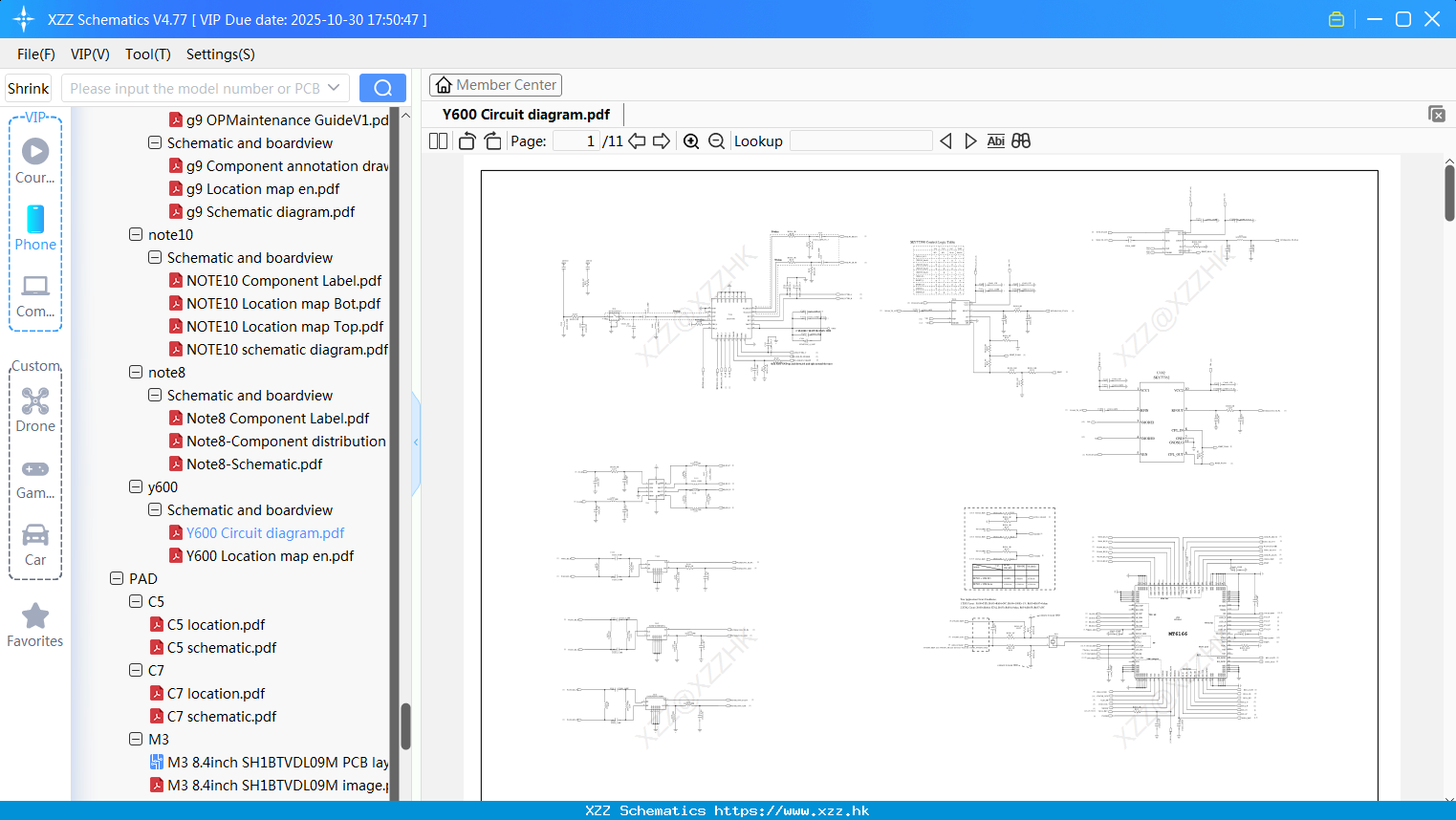This screenshot has height=820, width=1456.
Task: Toggle Abi whole-word match icon
Action: pos(995,140)
